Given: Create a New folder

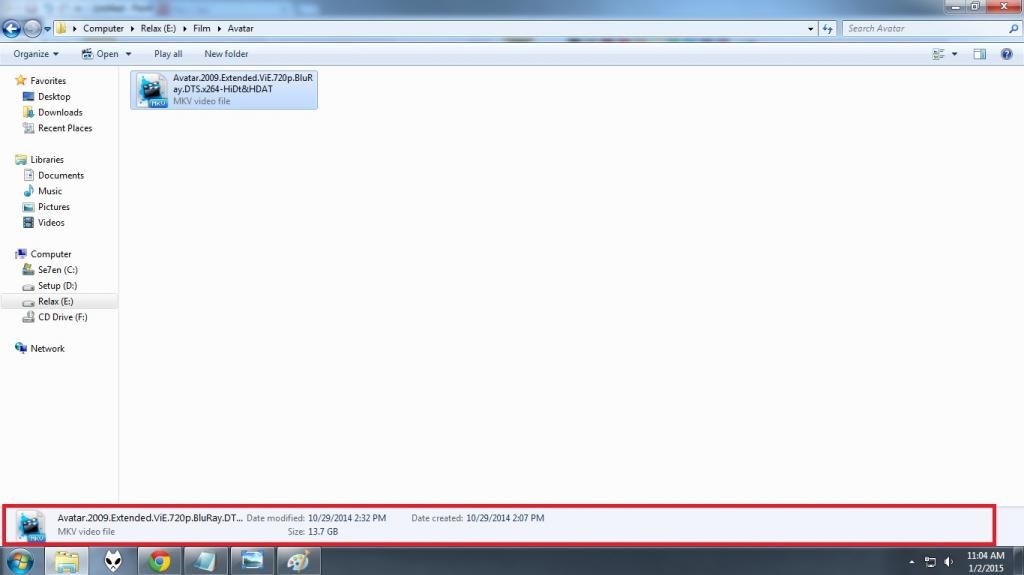Looking at the screenshot, I should click(226, 54).
